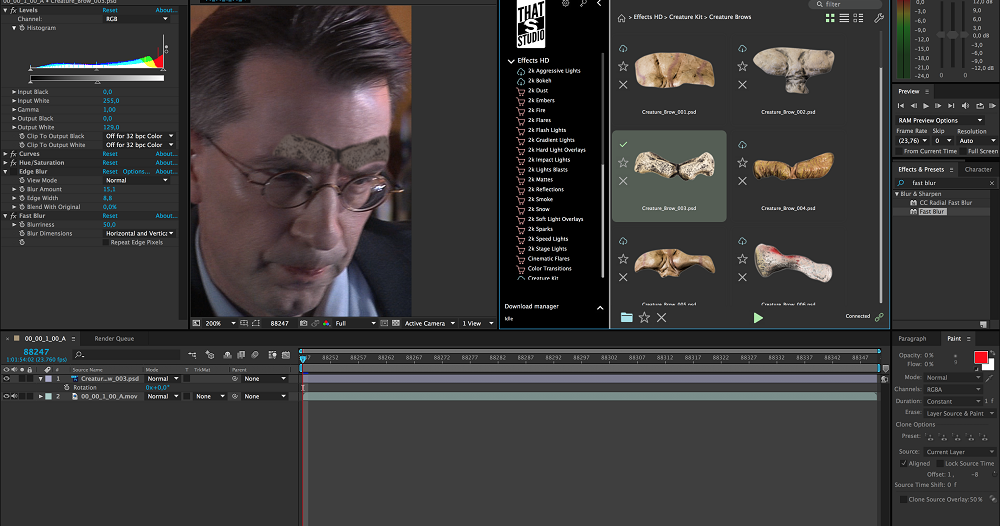Star Creature_Brow_003.psd as favorite
This screenshot has height=526, width=1005.
tap(623, 163)
